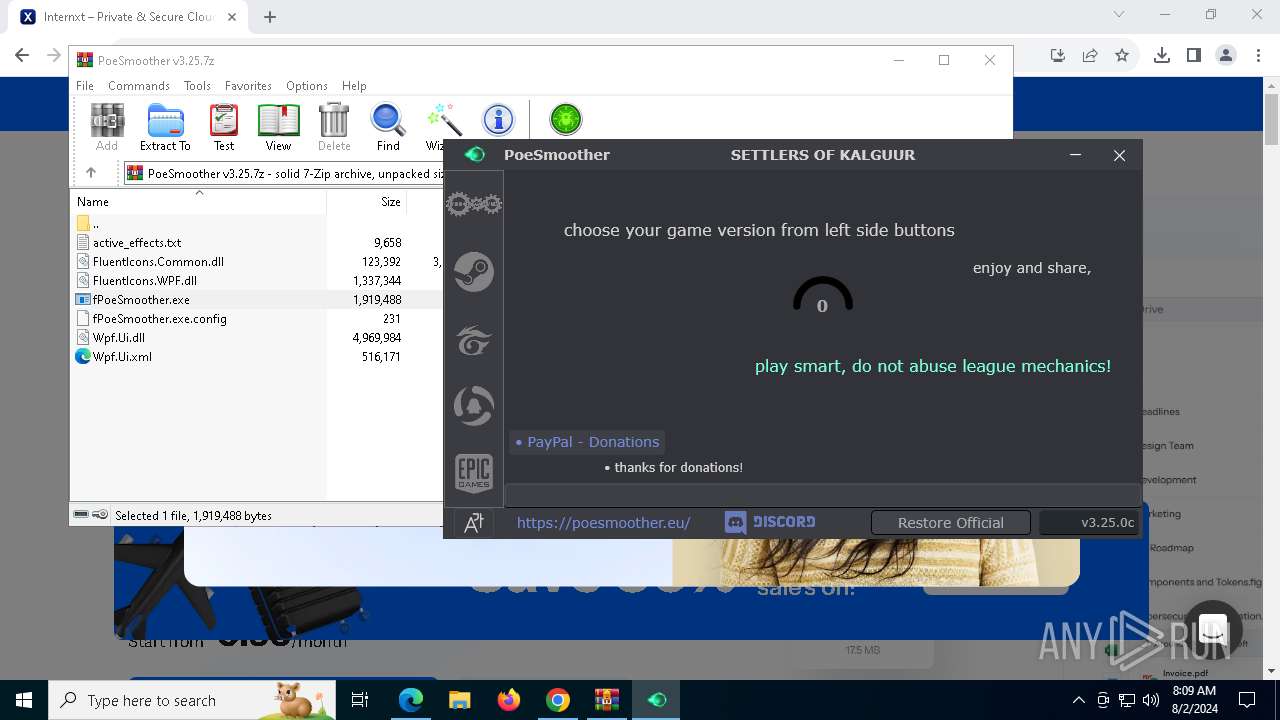Sort by the Size column header
Image resolution: width=1280 pixels, height=720 pixels.
pos(367,201)
